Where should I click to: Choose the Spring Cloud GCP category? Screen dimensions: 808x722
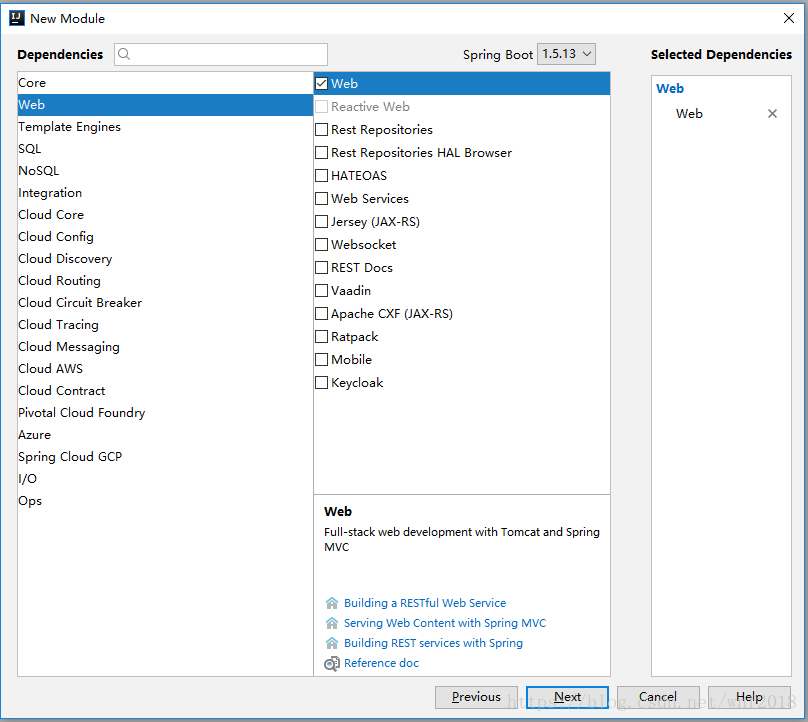pyautogui.click(x=165, y=457)
